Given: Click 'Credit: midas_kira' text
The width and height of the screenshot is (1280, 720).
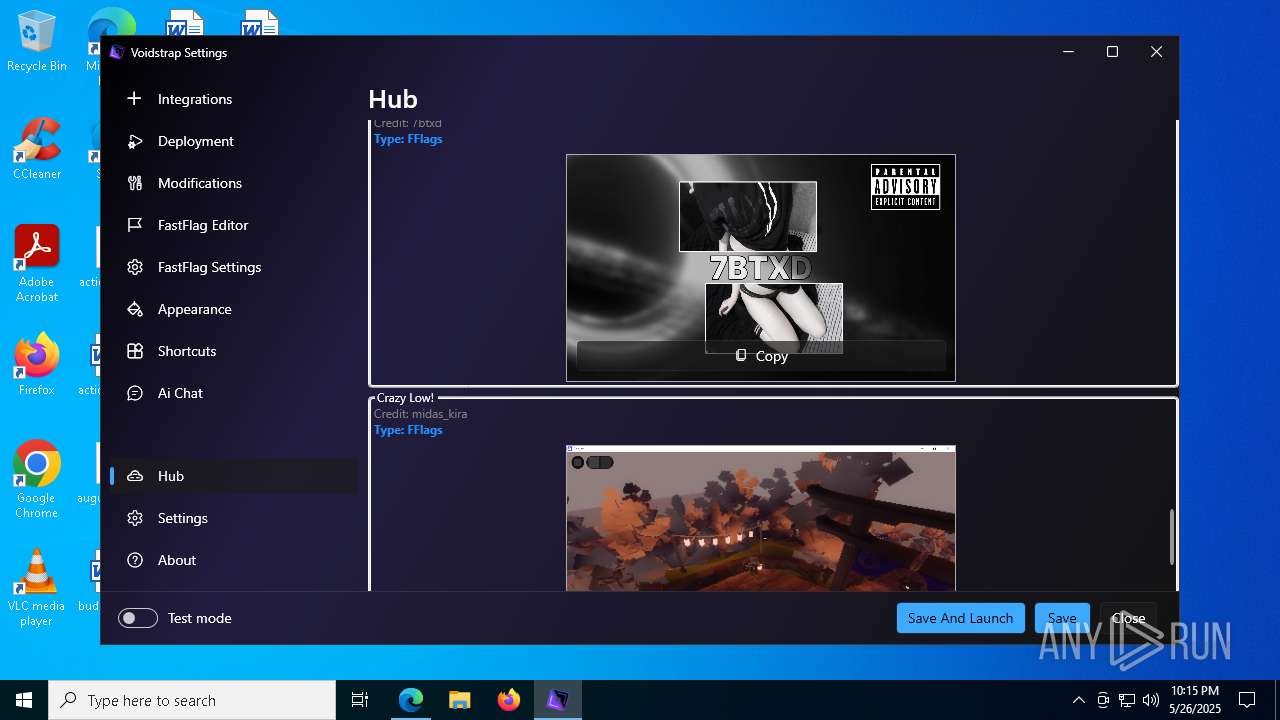Looking at the screenshot, I should (x=420, y=414).
